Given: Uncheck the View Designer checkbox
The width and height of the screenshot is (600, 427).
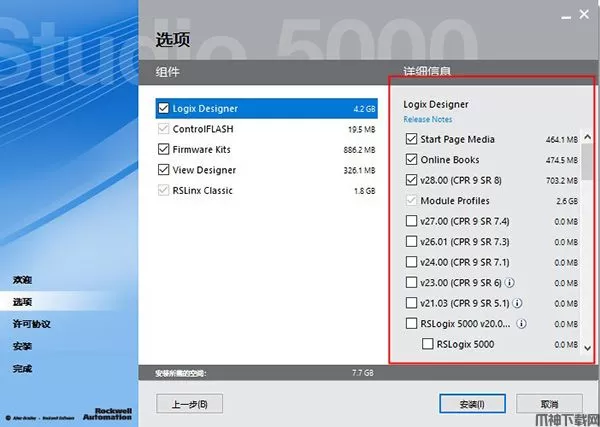Looking at the screenshot, I should coord(163,170).
